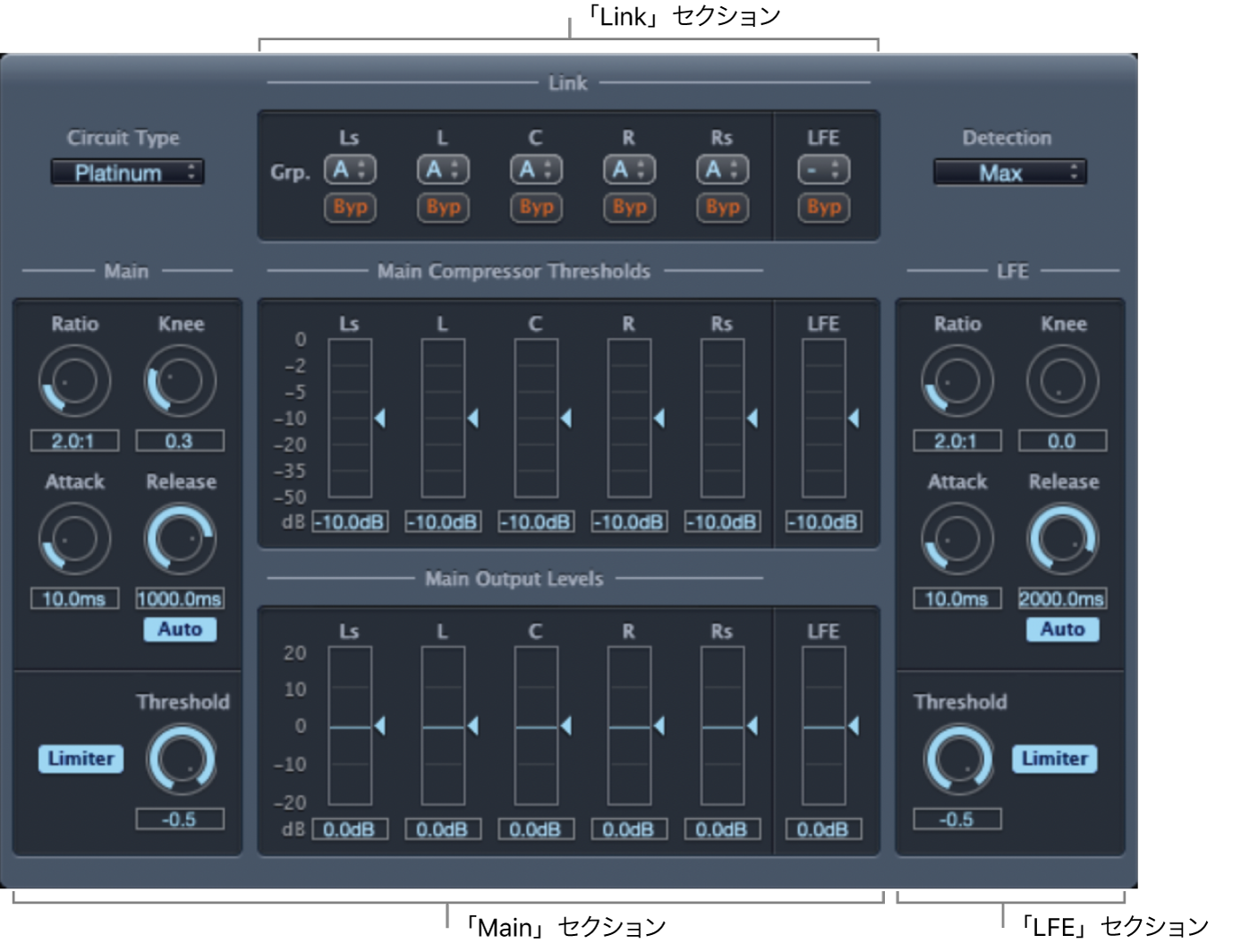Click the L channel output level arrow marker
Viewport: 1233px width, 952px height.
pos(472,727)
